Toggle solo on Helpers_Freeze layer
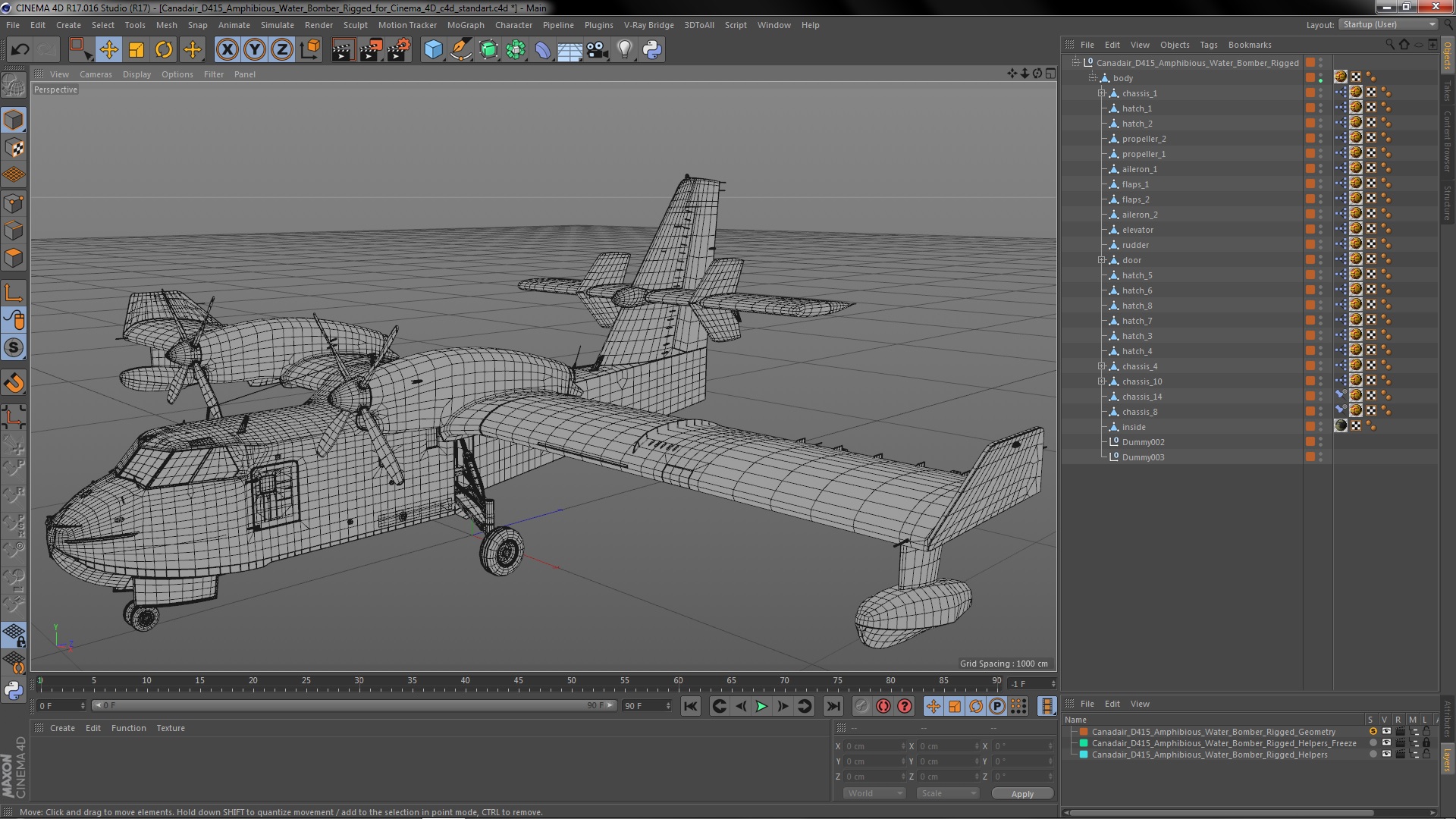This screenshot has width=1456, height=819. point(1373,743)
